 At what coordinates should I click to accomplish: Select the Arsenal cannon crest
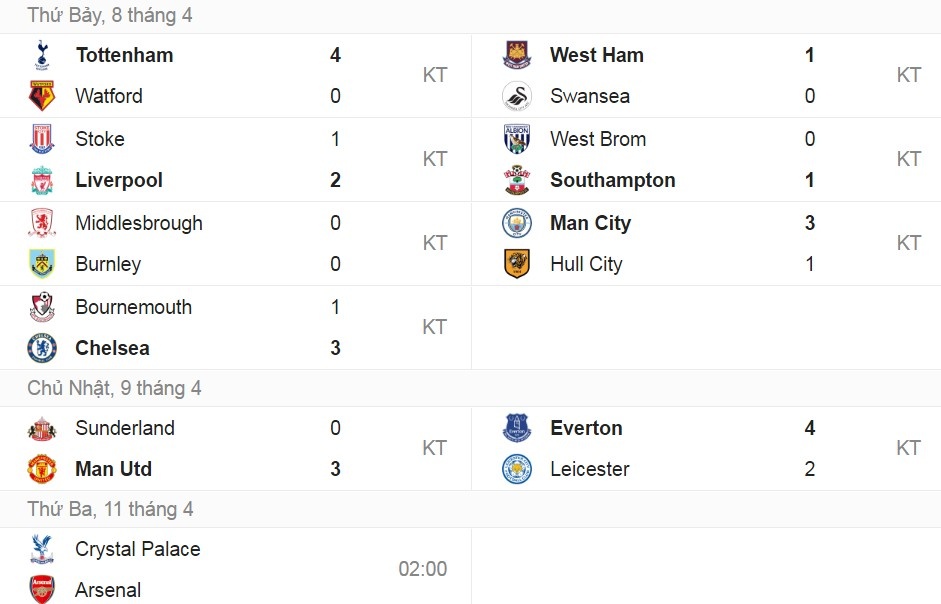point(41,590)
